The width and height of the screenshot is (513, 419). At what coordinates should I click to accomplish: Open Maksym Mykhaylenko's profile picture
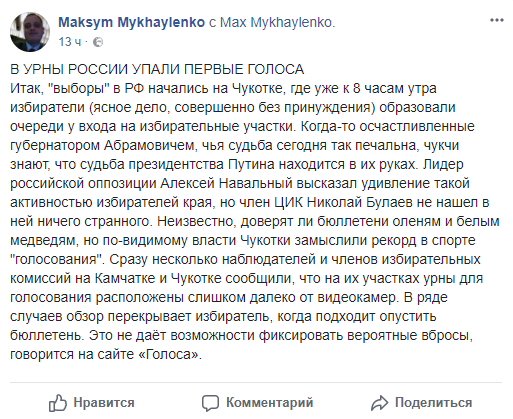30,32
